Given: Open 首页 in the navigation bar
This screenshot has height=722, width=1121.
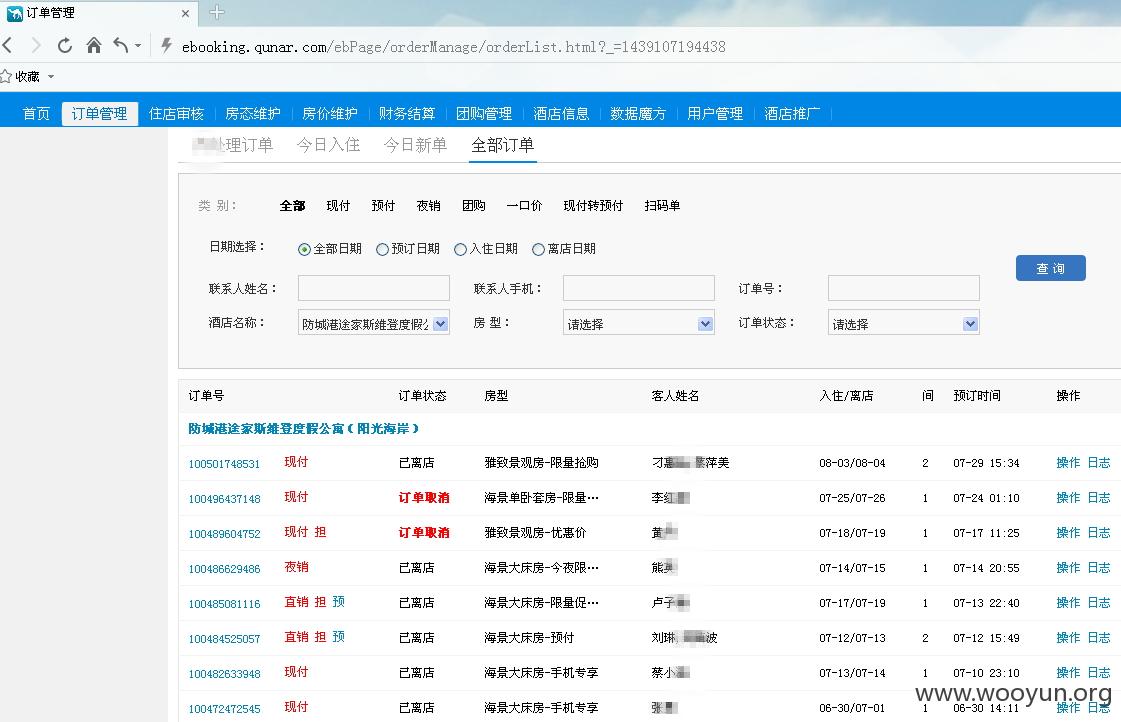Looking at the screenshot, I should pos(36,114).
